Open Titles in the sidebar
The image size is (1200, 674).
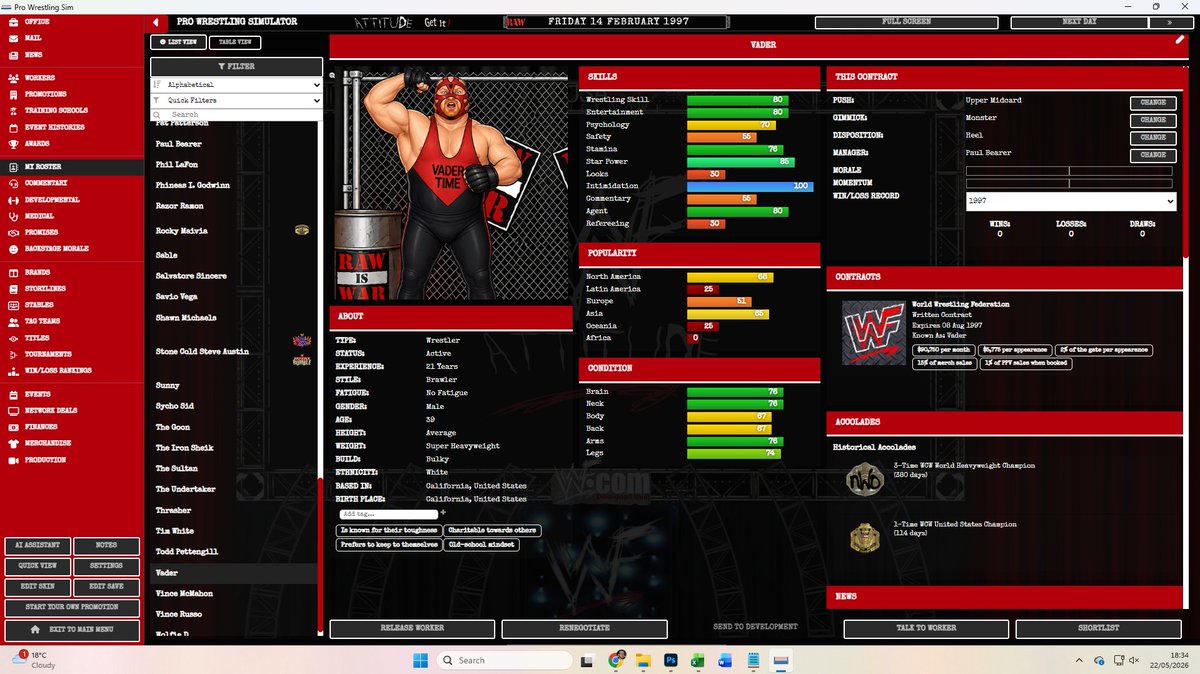[x=37, y=338]
